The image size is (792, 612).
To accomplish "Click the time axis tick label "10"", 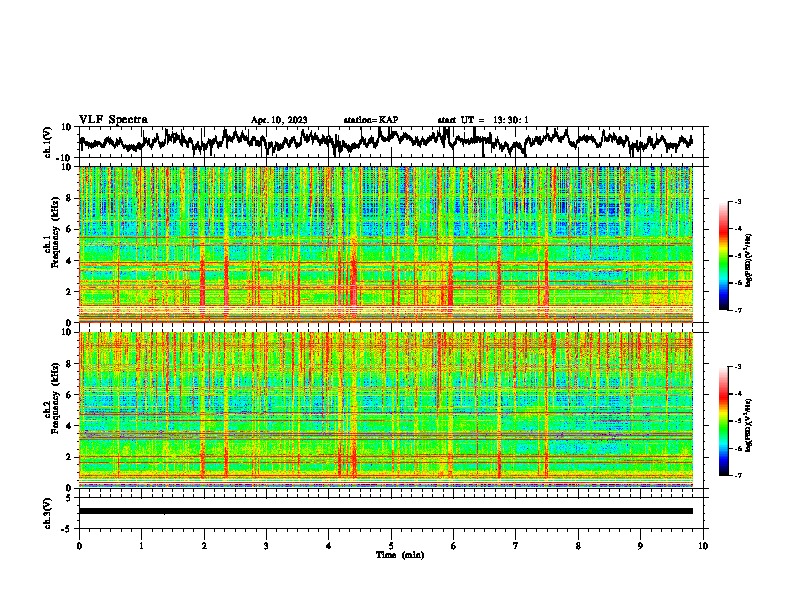I will point(703,546).
